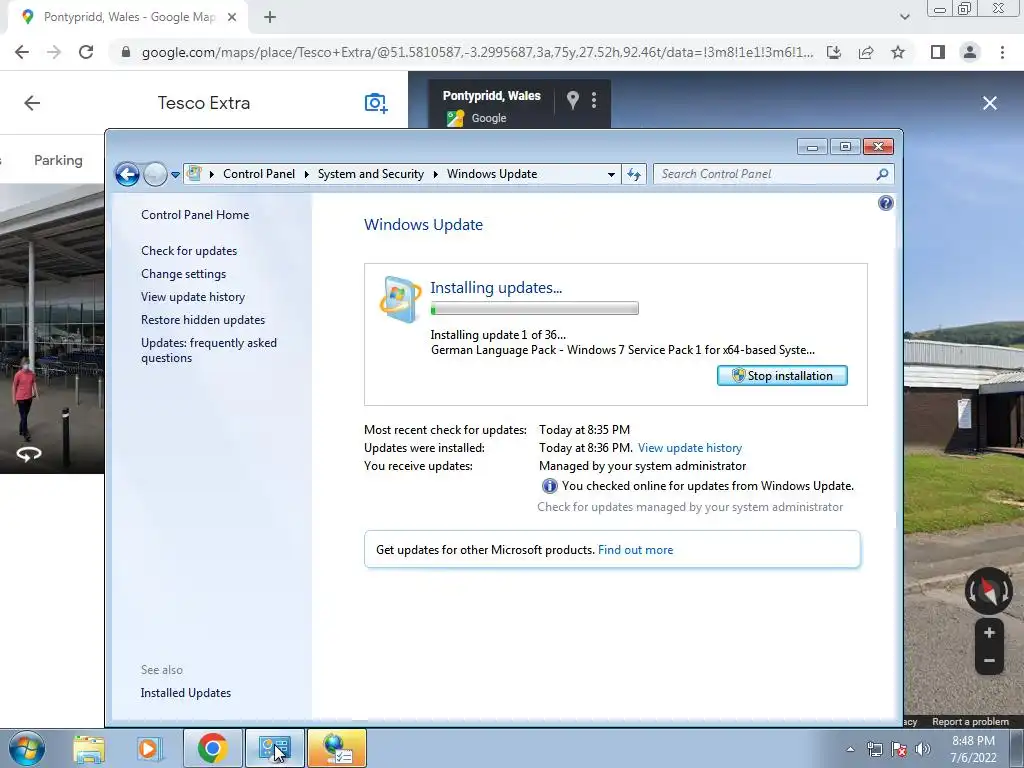Click the Control Panel forward arrow button

tap(155, 174)
